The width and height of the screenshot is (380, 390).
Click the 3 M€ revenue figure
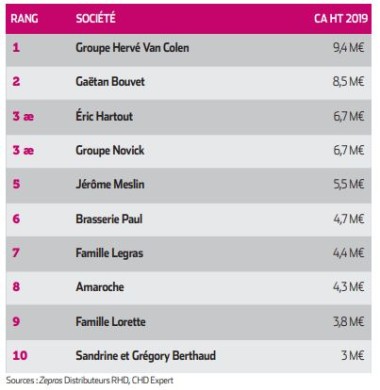tap(352, 355)
